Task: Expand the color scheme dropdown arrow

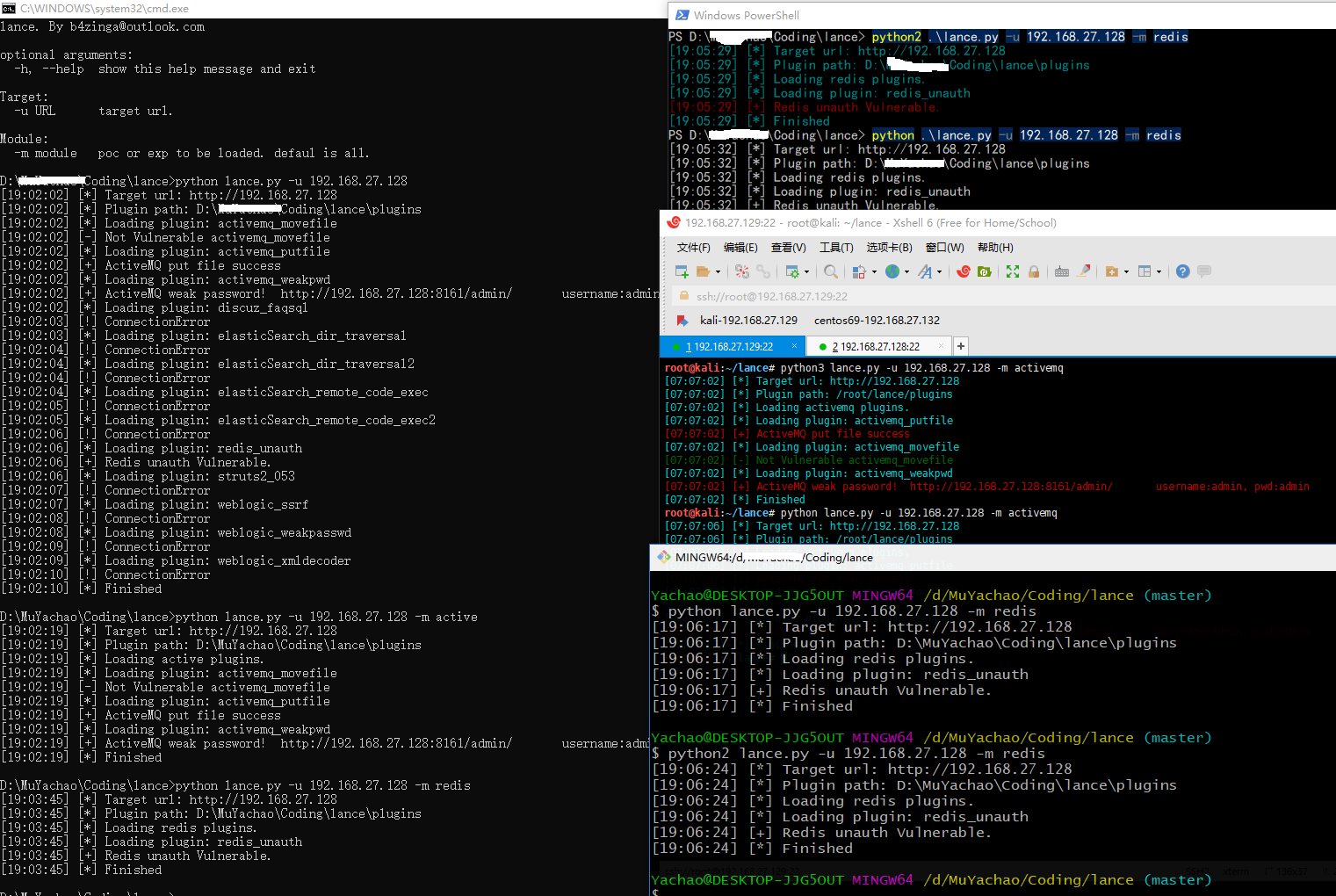Action: [874, 271]
